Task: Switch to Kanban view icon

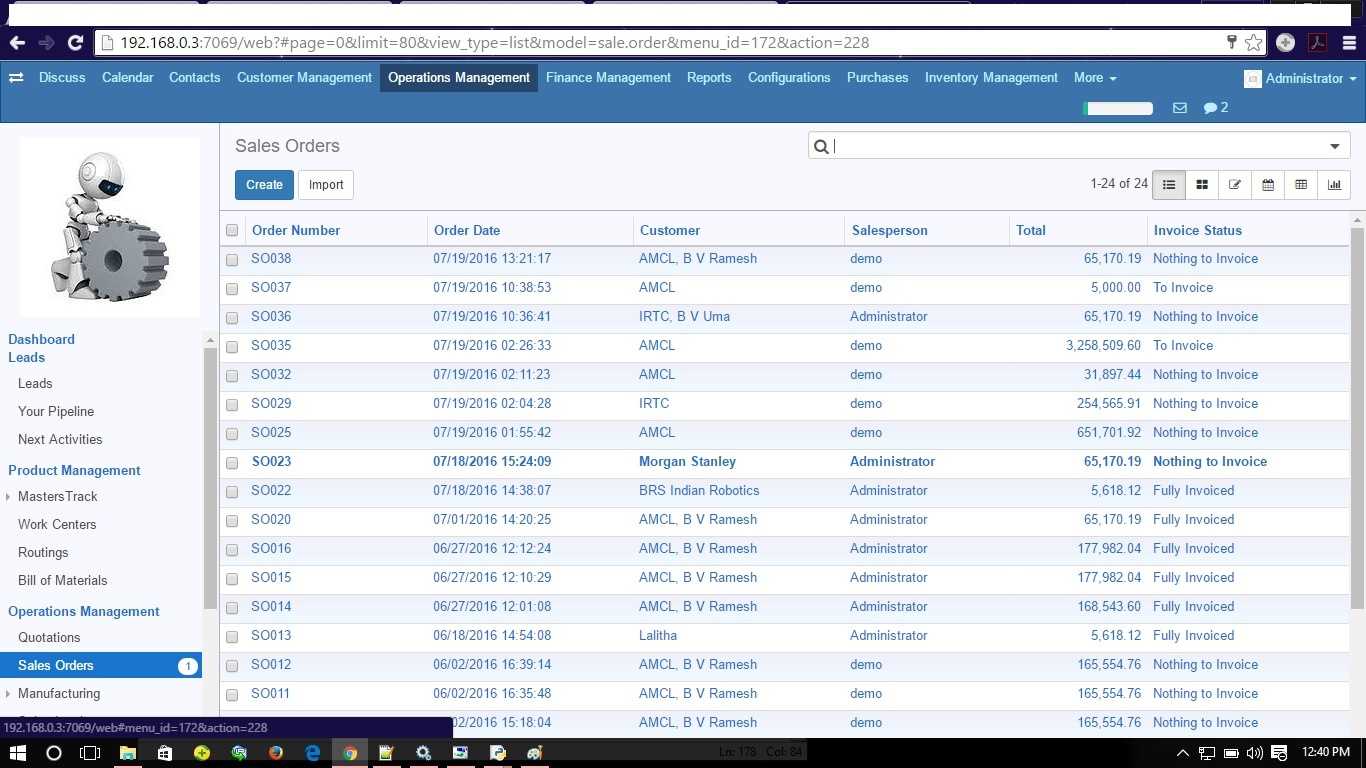Action: [1202, 185]
